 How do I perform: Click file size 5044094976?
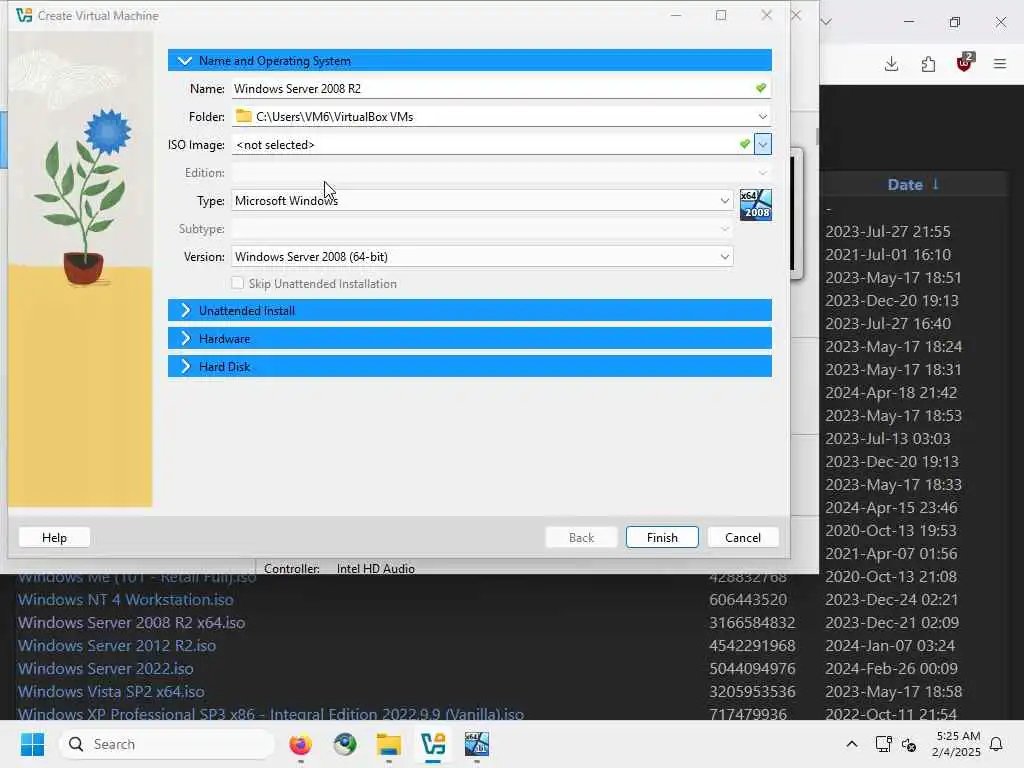[x=752, y=669]
